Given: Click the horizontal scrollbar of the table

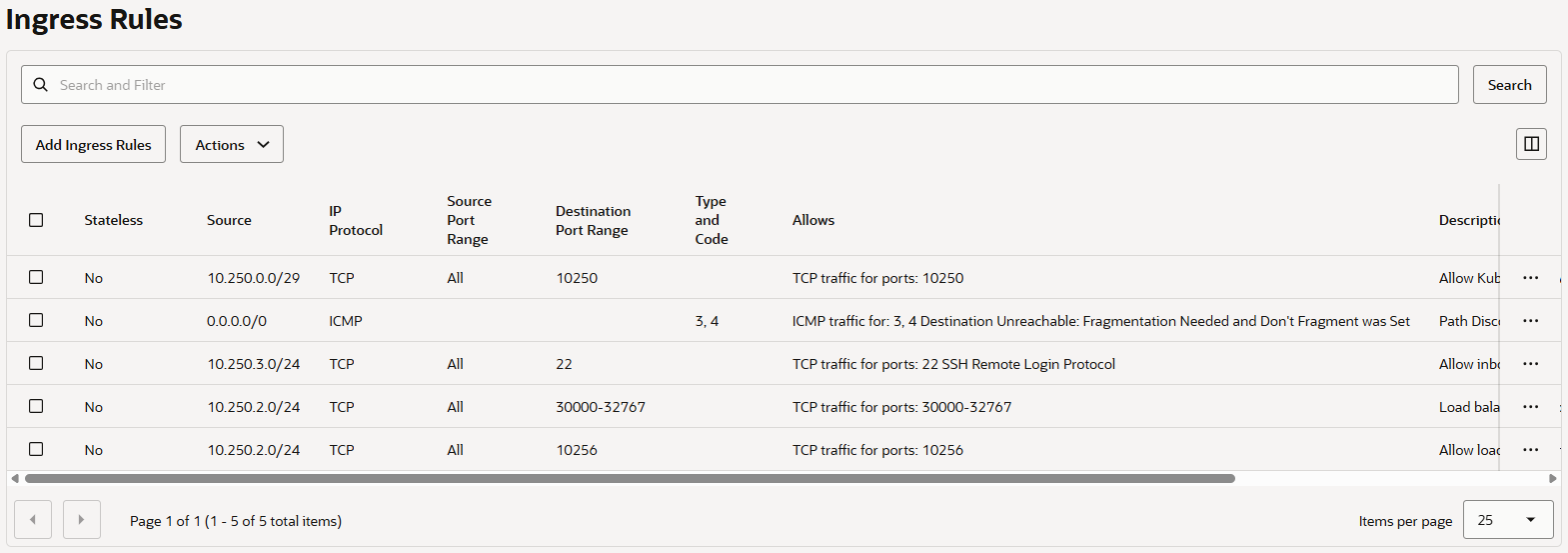Looking at the screenshot, I should (630, 478).
